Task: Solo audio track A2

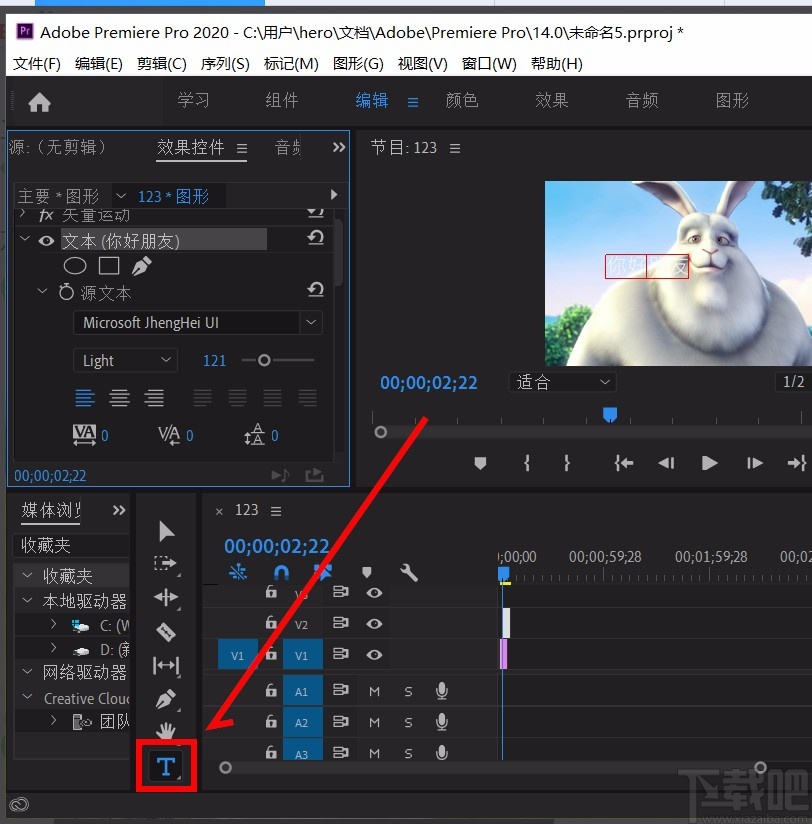Action: pos(408,723)
